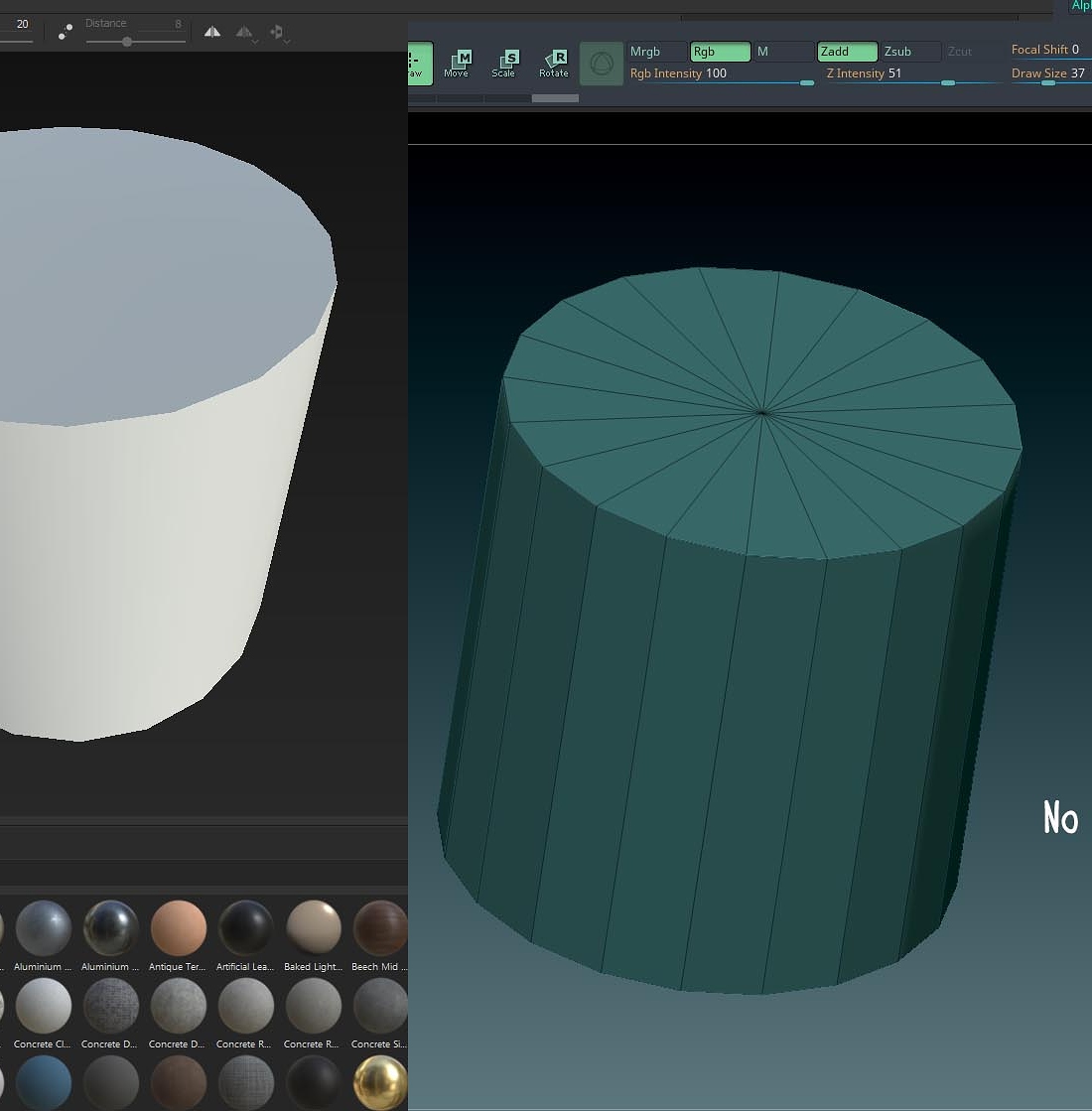
Task: Click the Distance value 8 field
Action: pos(162,24)
